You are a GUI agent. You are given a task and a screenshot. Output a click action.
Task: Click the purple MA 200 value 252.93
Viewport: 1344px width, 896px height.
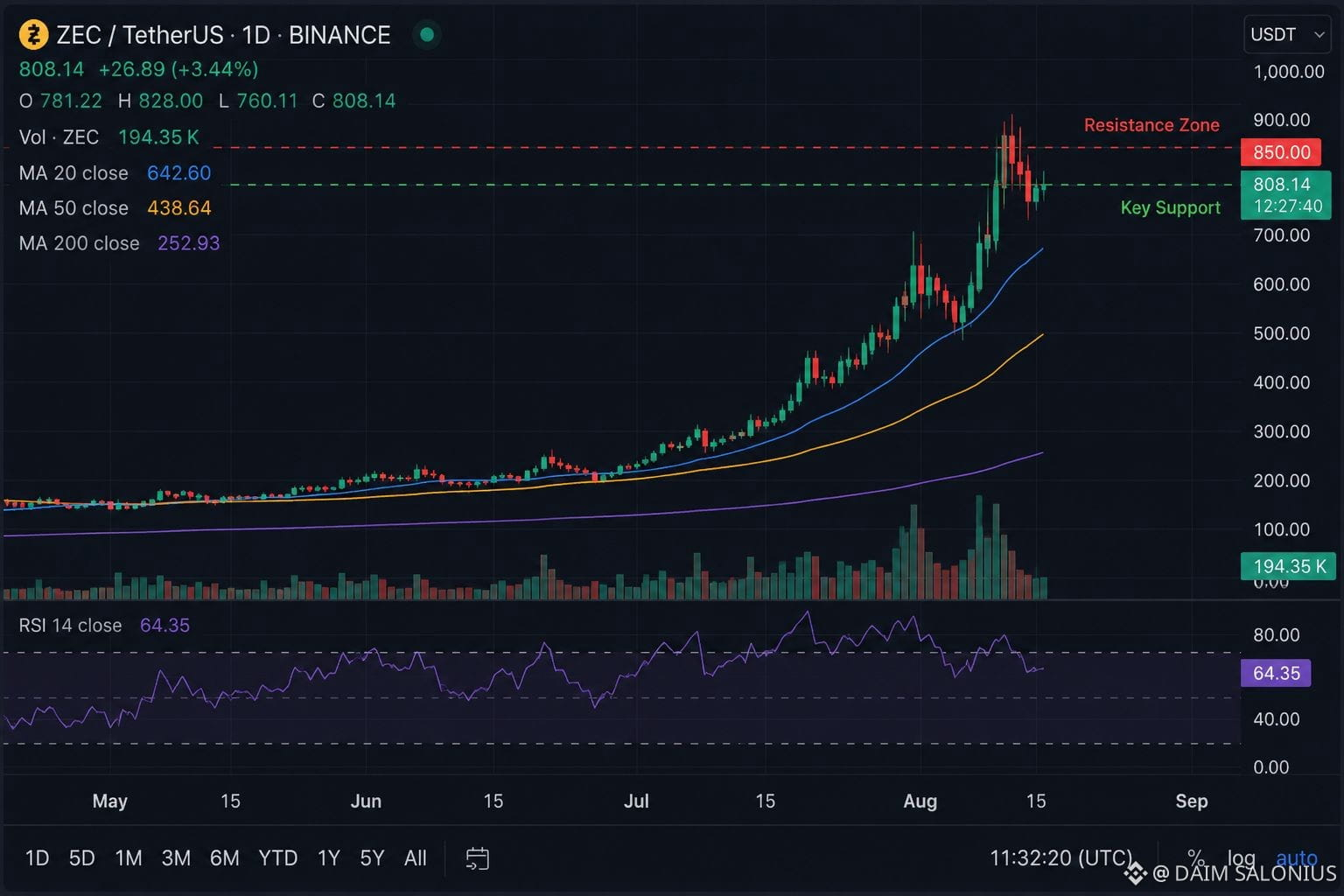188,243
